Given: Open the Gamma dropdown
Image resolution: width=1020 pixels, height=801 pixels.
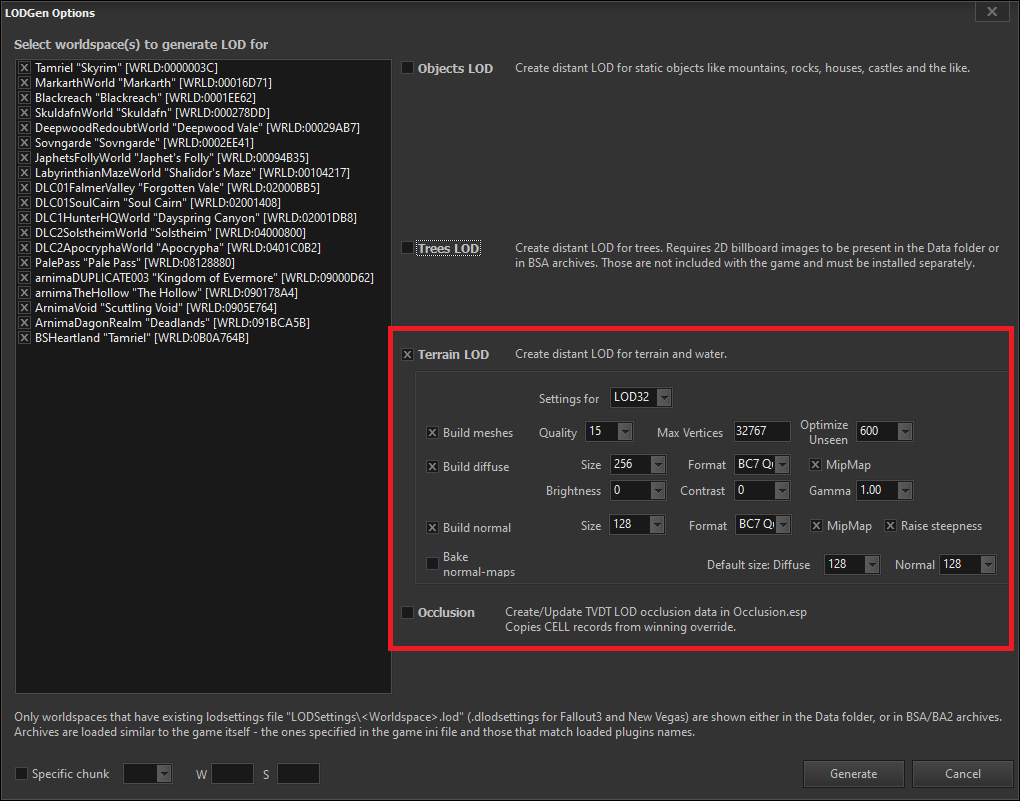Looking at the screenshot, I should point(884,491).
